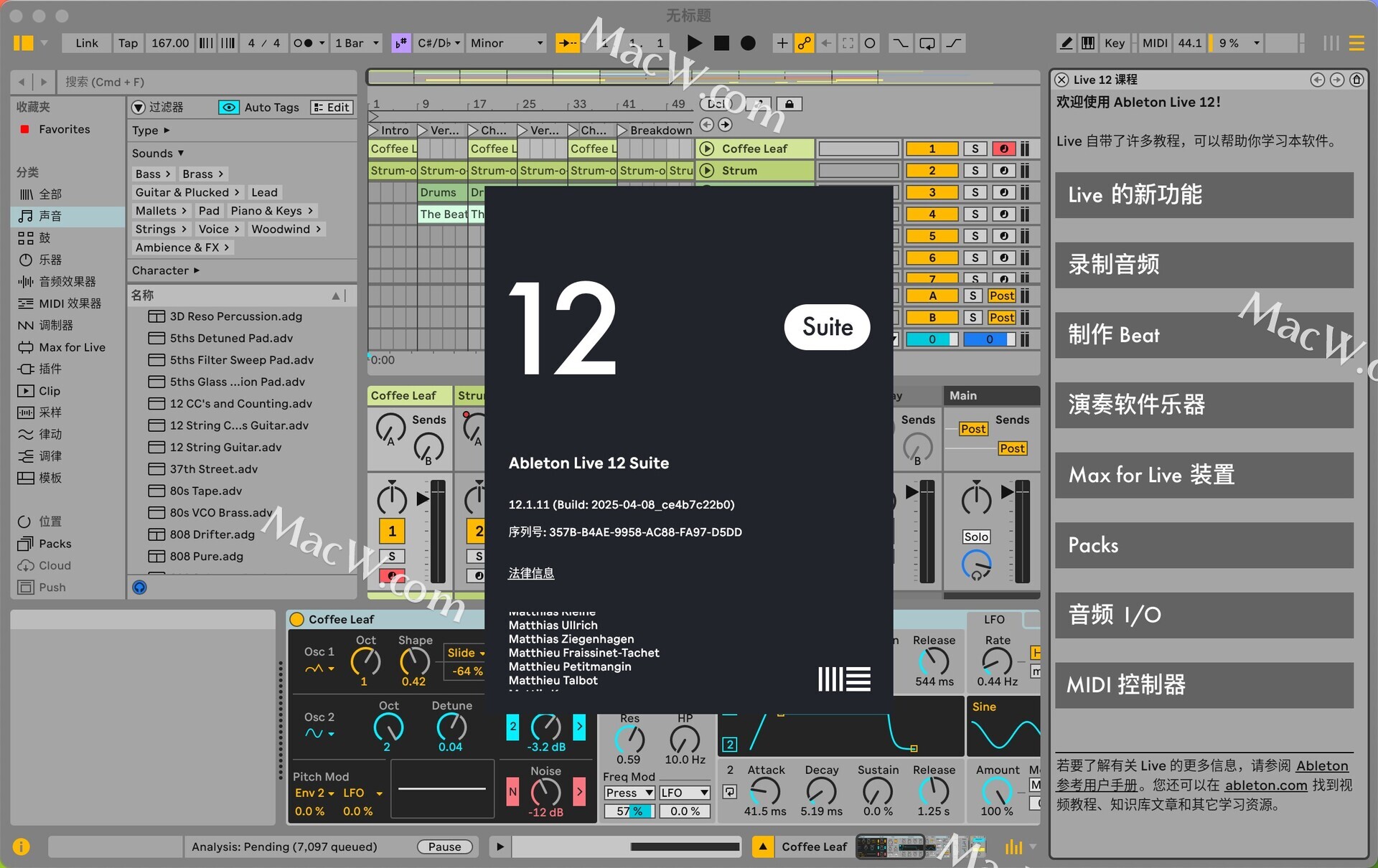Toggle the metronome button

click(x=304, y=43)
